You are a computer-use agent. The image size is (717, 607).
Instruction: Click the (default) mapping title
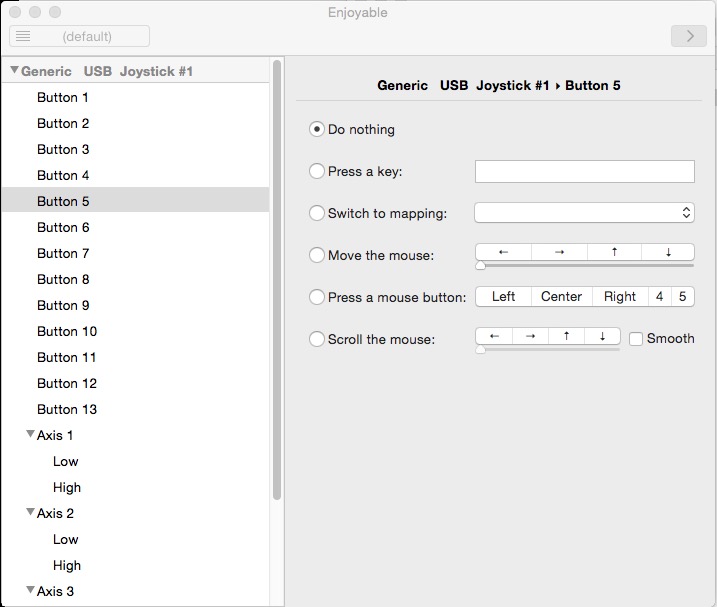pyautogui.click(x=87, y=37)
